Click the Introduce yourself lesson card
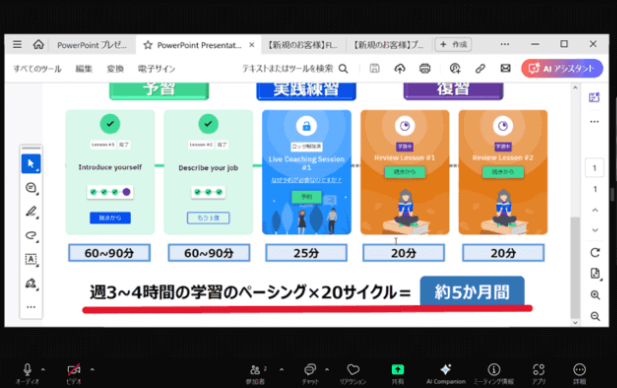Viewport: 617px width, 388px height. pos(110,172)
